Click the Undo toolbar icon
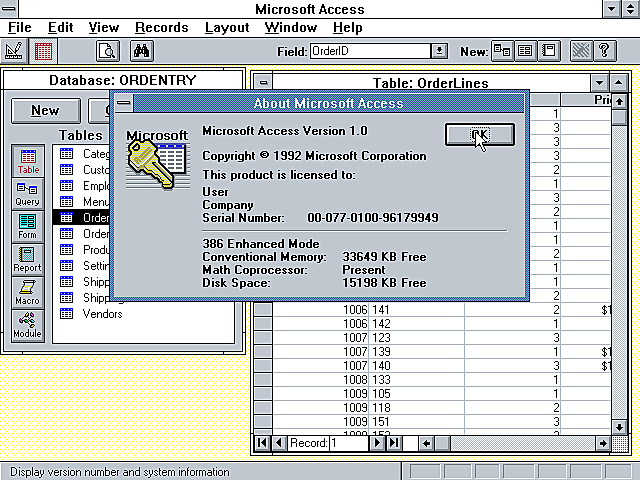This screenshot has width=640, height=480. (581, 51)
